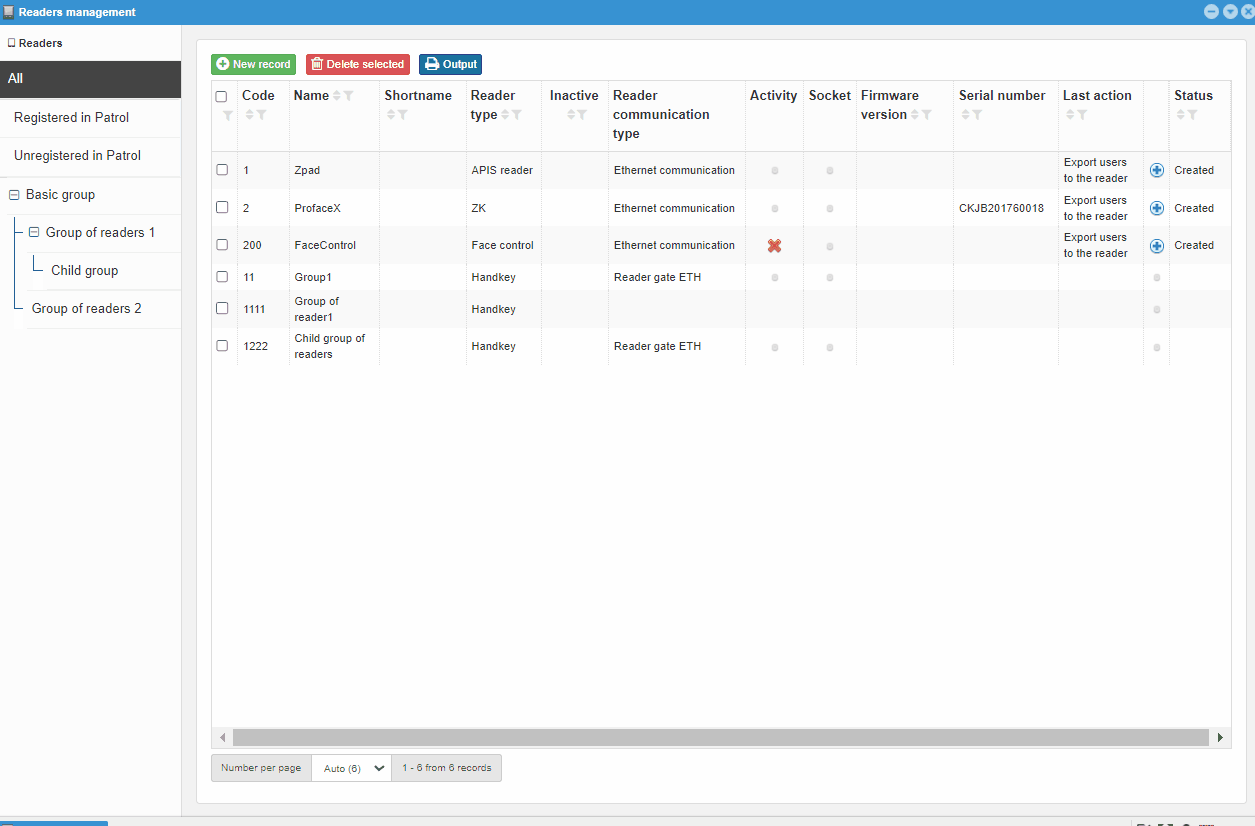
Task: Click the scrollbar right arrow
Action: coord(1220,737)
